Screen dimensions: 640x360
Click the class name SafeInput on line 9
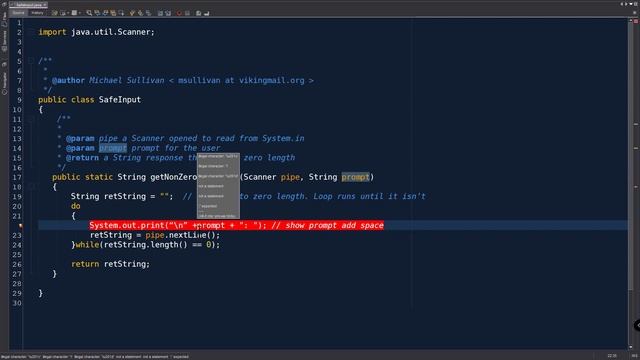(x=120, y=100)
